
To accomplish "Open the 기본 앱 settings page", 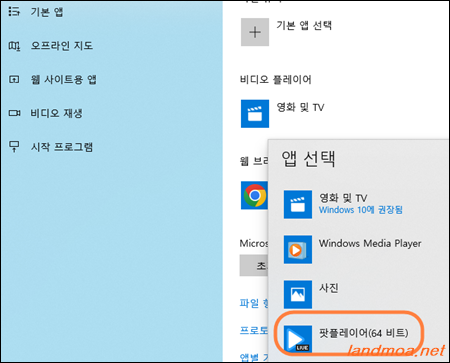I will (47, 12).
